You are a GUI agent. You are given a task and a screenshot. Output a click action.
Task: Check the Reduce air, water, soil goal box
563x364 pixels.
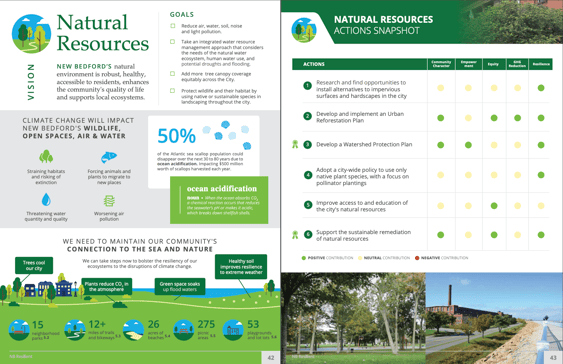pyautogui.click(x=173, y=26)
